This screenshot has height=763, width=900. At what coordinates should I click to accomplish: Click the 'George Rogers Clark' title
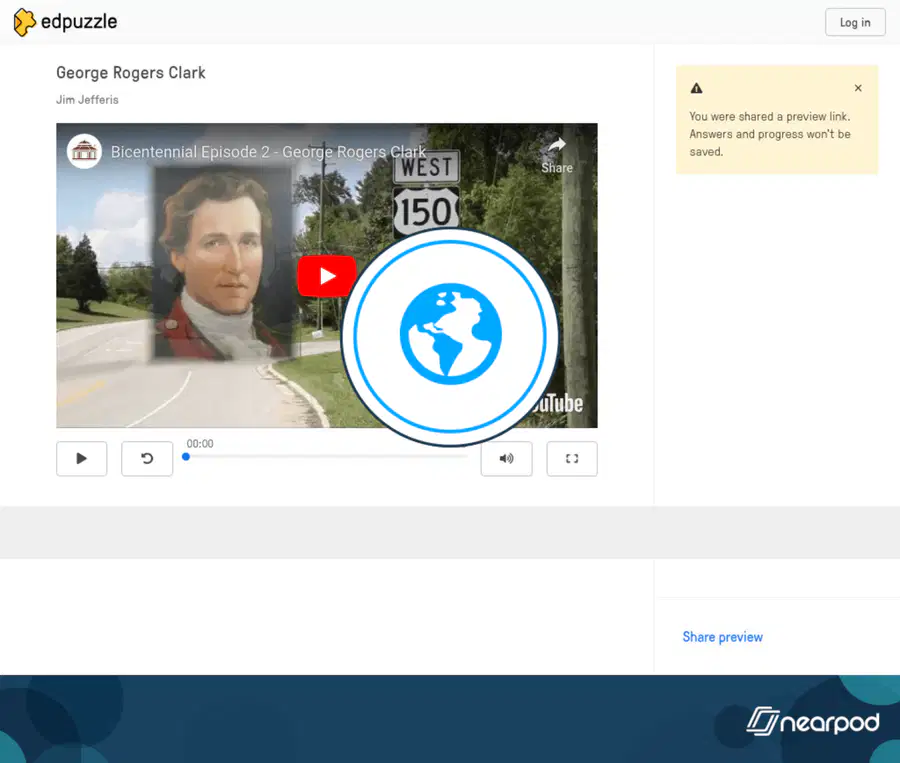coord(130,73)
